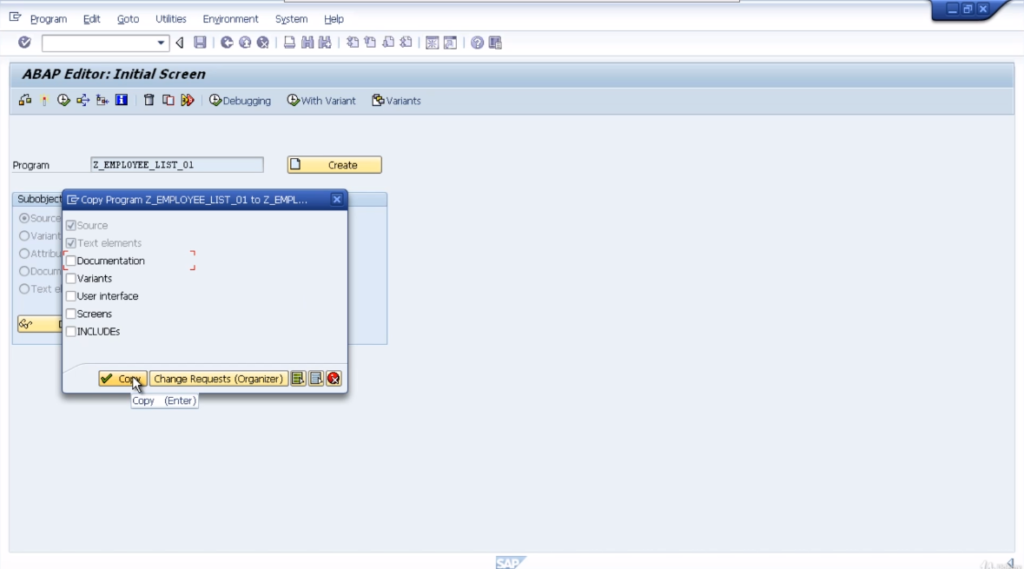
Task: Click the First Page icon
Action: click(x=353, y=42)
